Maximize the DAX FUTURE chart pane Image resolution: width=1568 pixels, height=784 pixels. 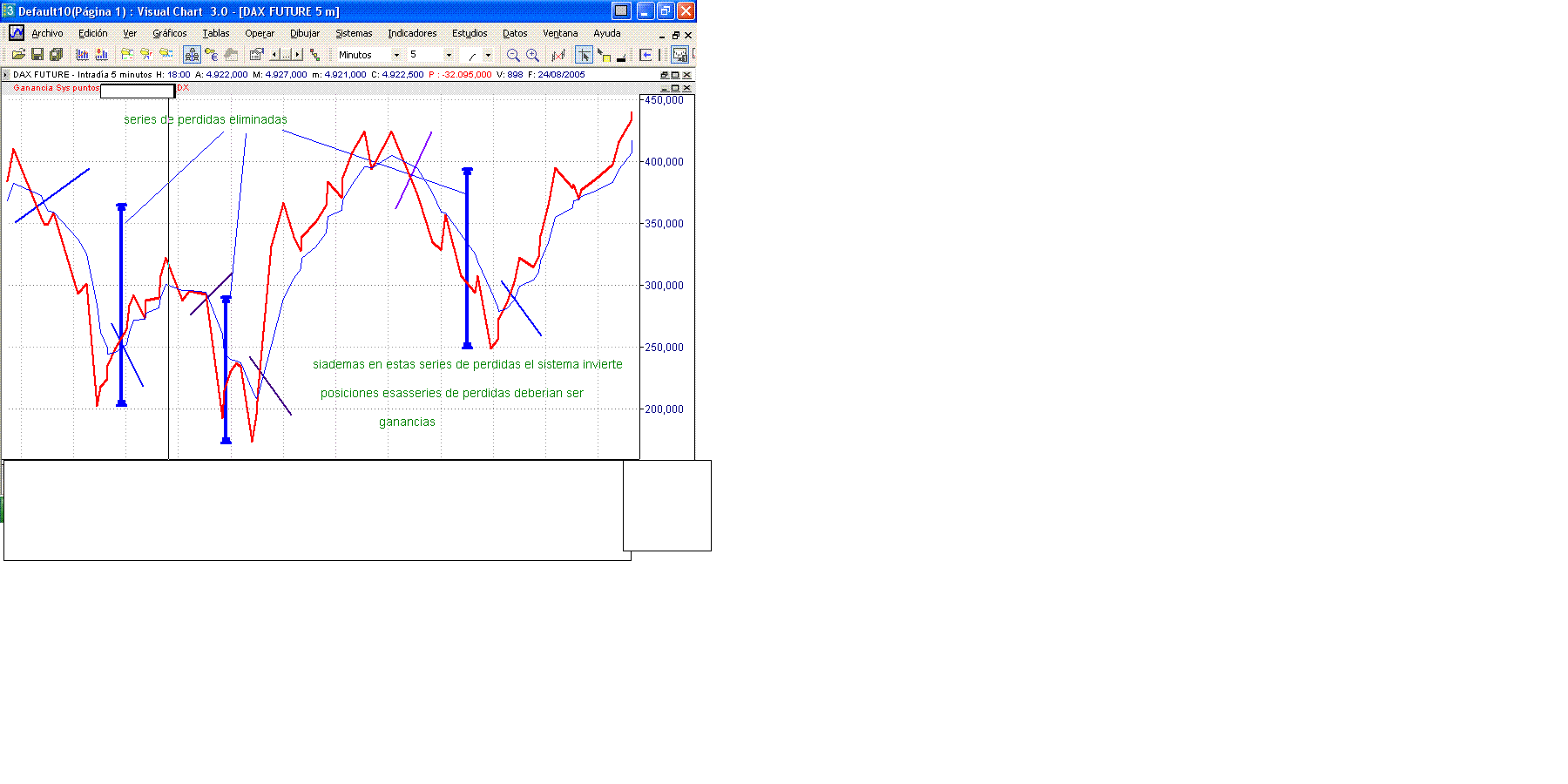click(x=675, y=75)
